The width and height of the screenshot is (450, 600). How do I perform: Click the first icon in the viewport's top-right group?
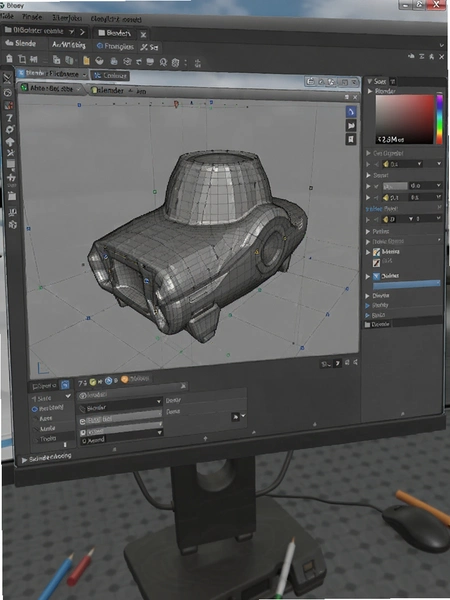(x=310, y=82)
